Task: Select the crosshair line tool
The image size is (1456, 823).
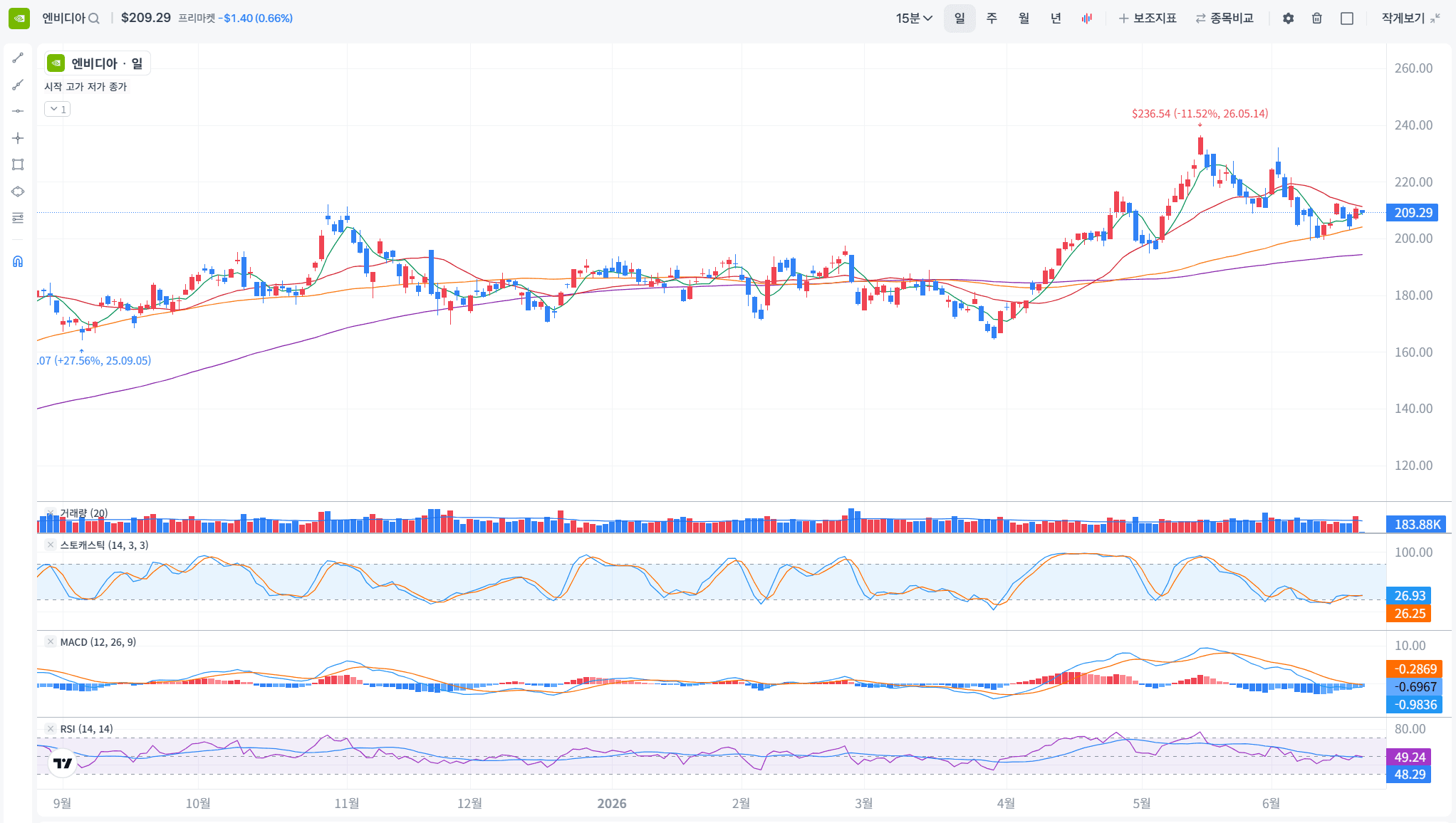Action: [18, 138]
